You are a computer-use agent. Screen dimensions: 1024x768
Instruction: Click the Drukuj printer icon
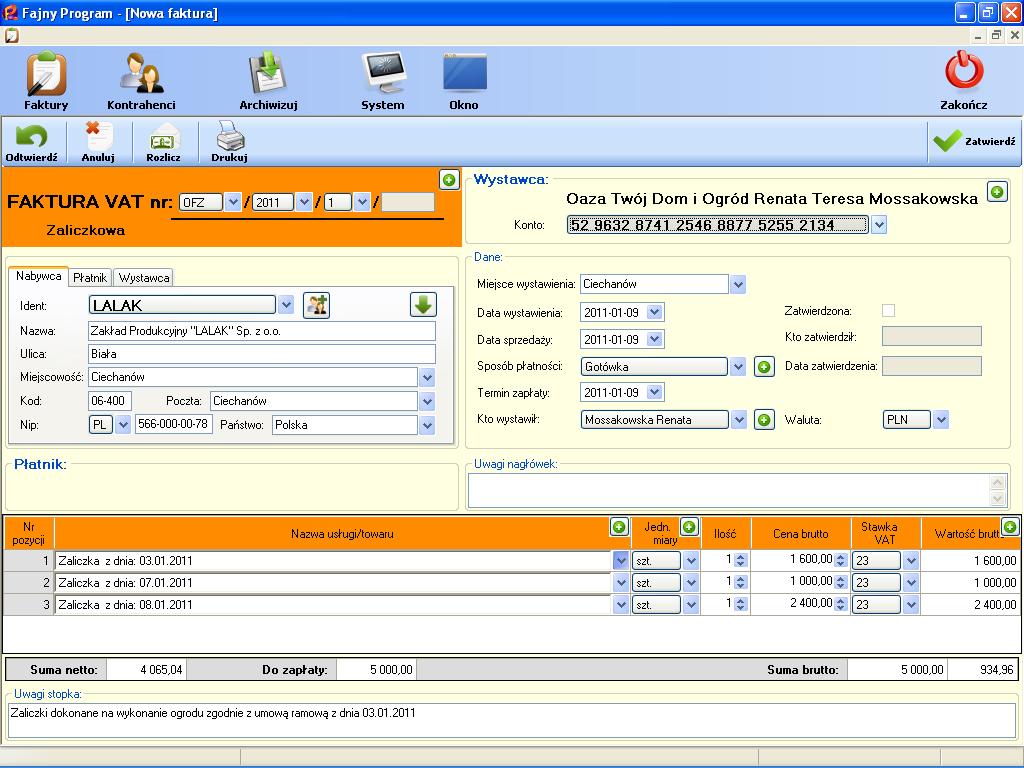click(229, 141)
